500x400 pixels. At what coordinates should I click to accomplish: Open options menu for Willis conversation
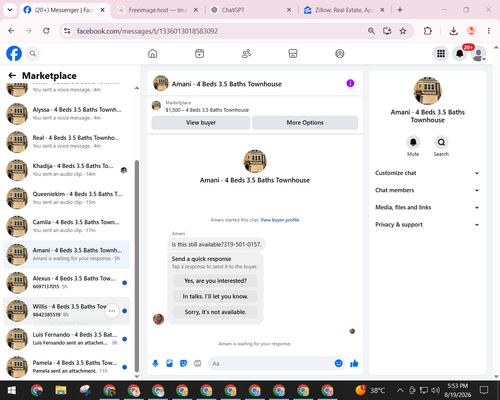tap(112, 311)
